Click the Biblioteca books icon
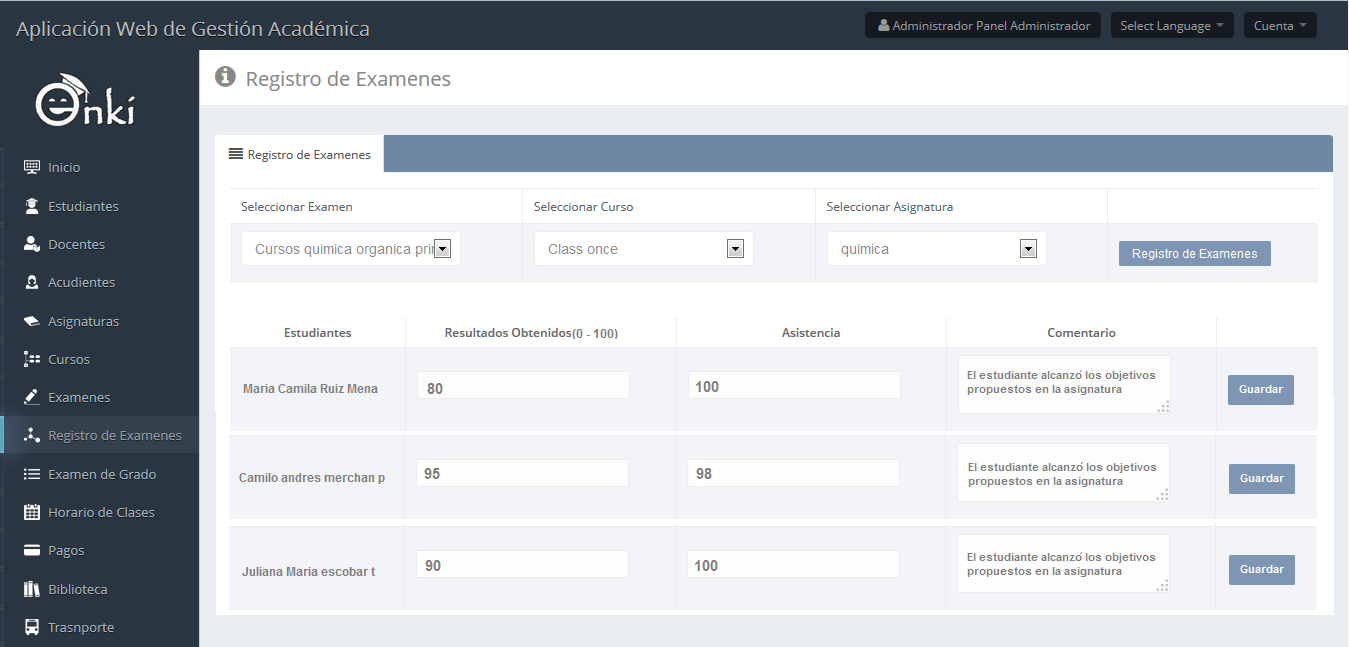 32,589
